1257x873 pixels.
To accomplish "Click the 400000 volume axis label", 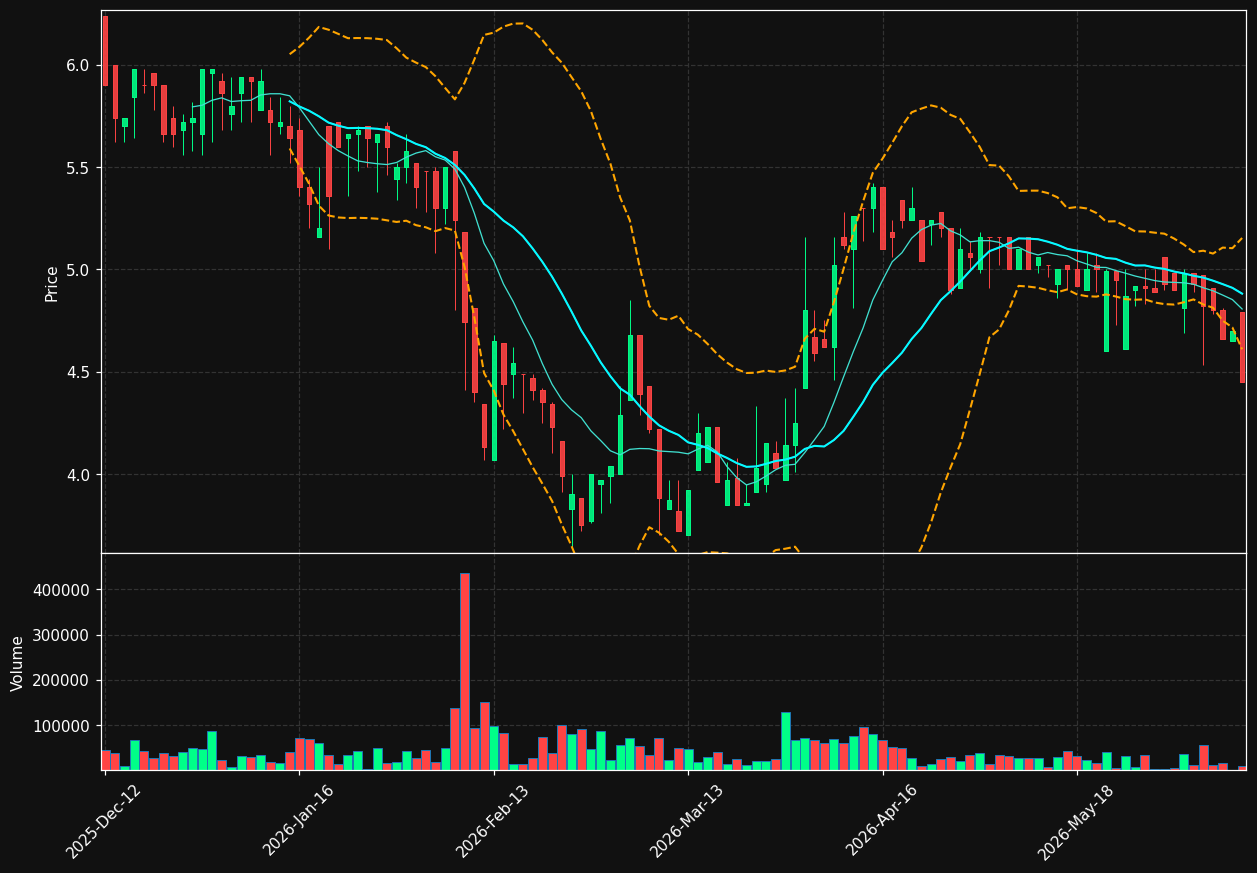I will click(x=64, y=590).
